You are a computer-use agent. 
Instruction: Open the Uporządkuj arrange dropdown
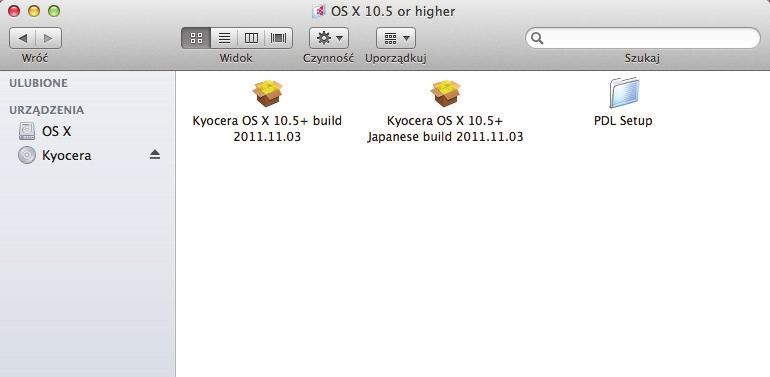396,38
